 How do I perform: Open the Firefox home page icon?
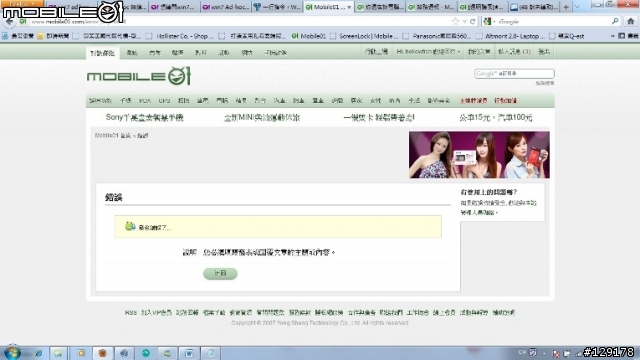(x=631, y=21)
